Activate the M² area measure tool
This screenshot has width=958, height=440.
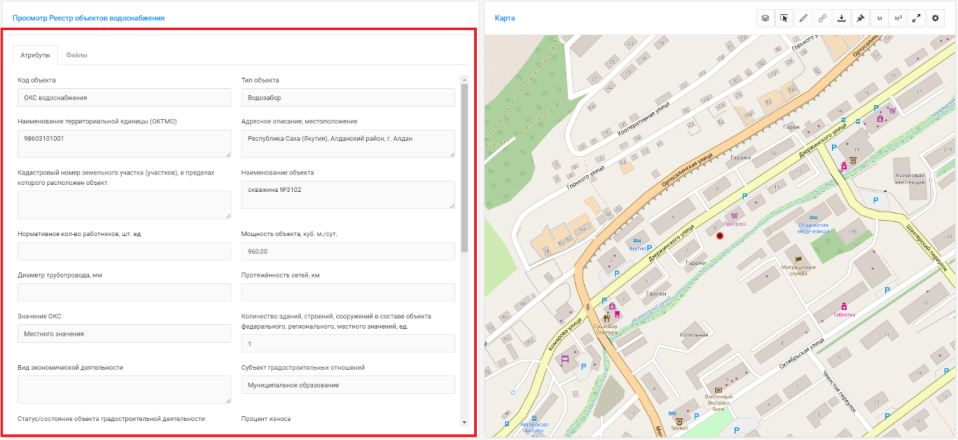click(x=898, y=18)
